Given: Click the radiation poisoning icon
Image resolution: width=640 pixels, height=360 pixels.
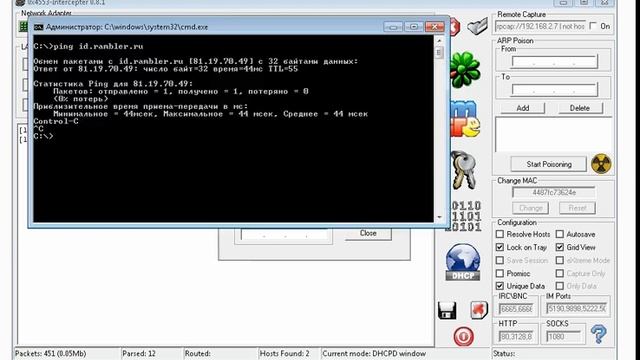Looking at the screenshot, I should click(x=601, y=164).
